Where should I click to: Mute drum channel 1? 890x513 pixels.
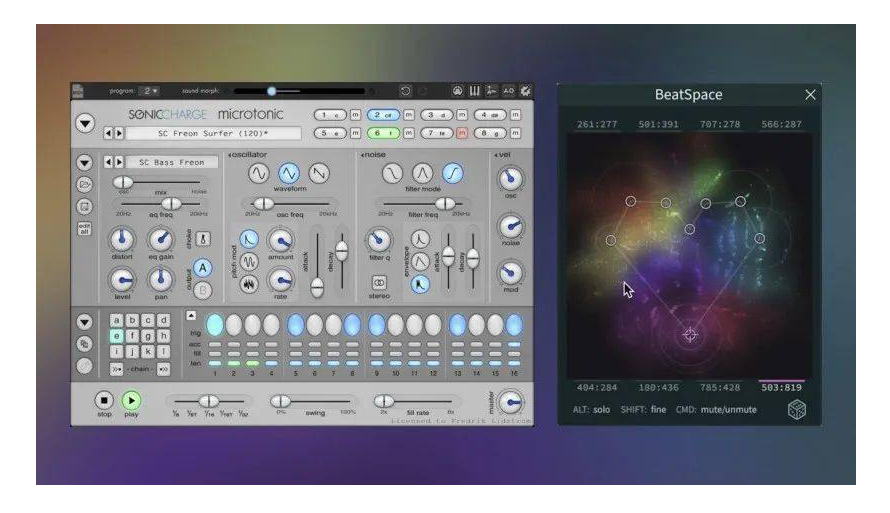(355, 115)
